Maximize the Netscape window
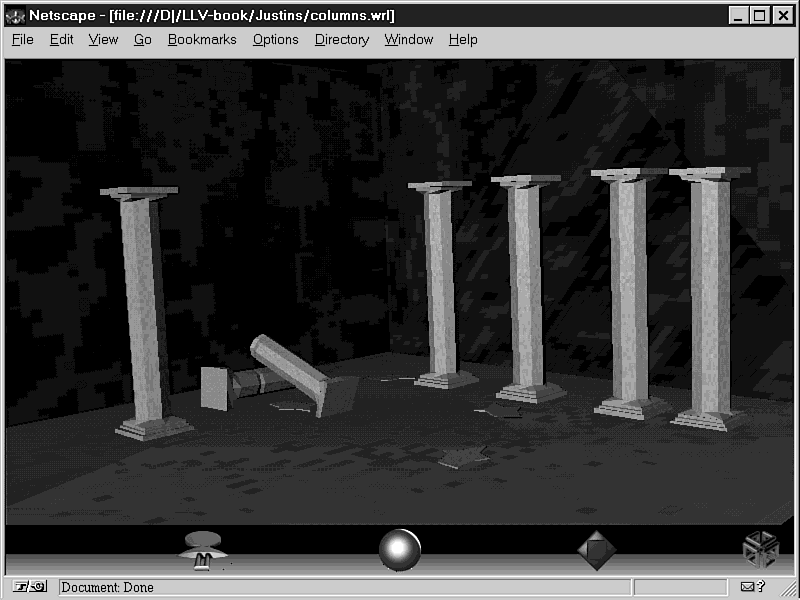This screenshot has width=800, height=600. pyautogui.click(x=760, y=15)
